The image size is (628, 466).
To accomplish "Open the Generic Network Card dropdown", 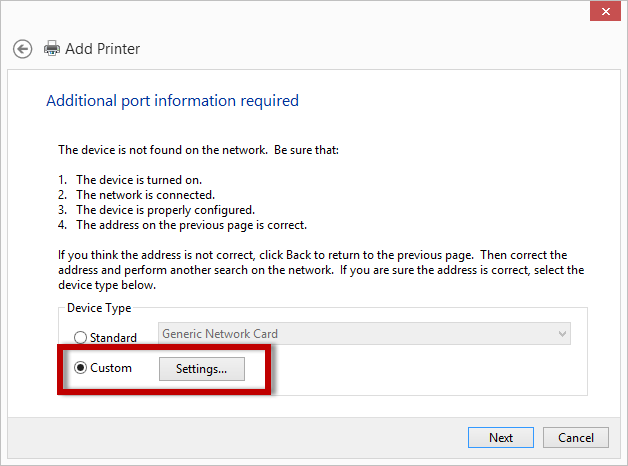I will tap(364, 334).
